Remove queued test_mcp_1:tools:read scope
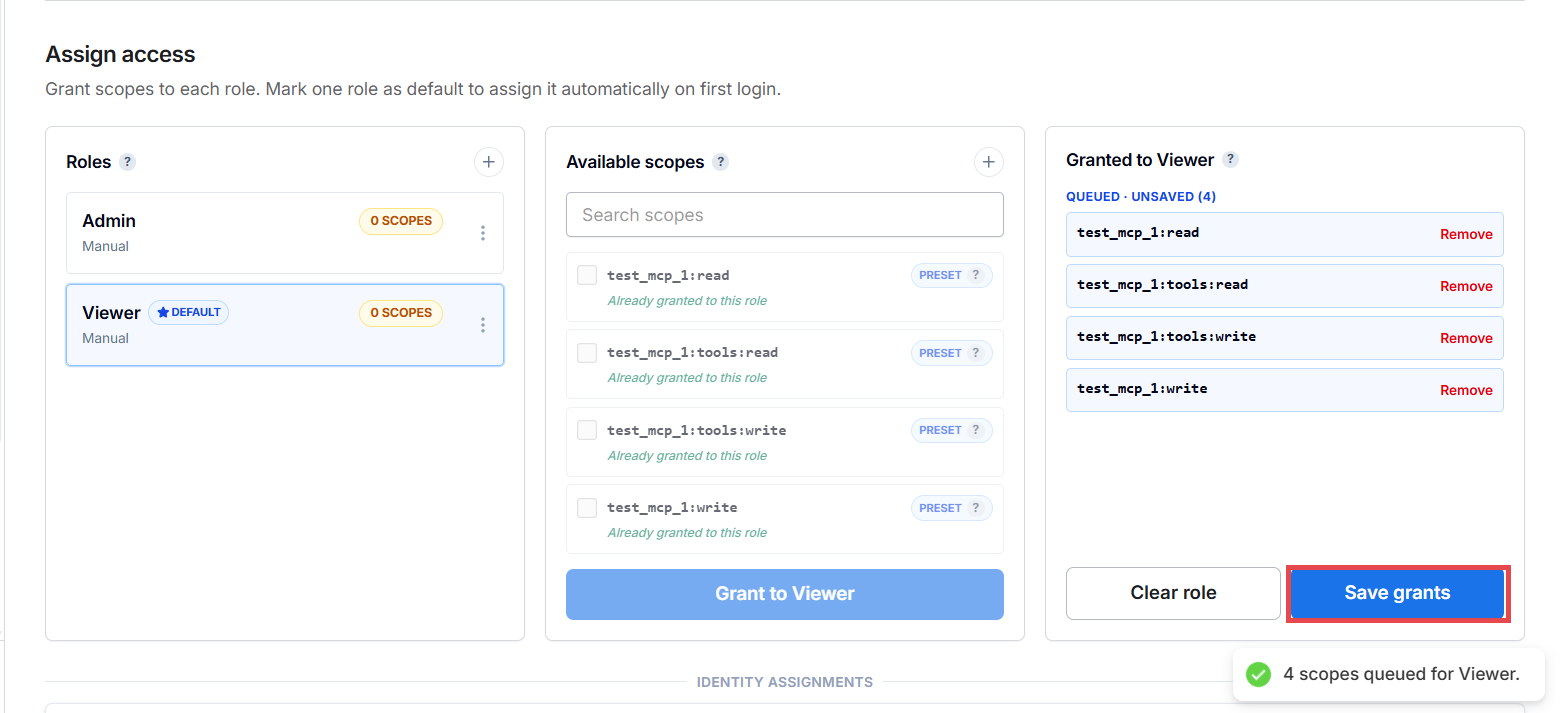The height and width of the screenshot is (713, 1562). pos(1466,286)
